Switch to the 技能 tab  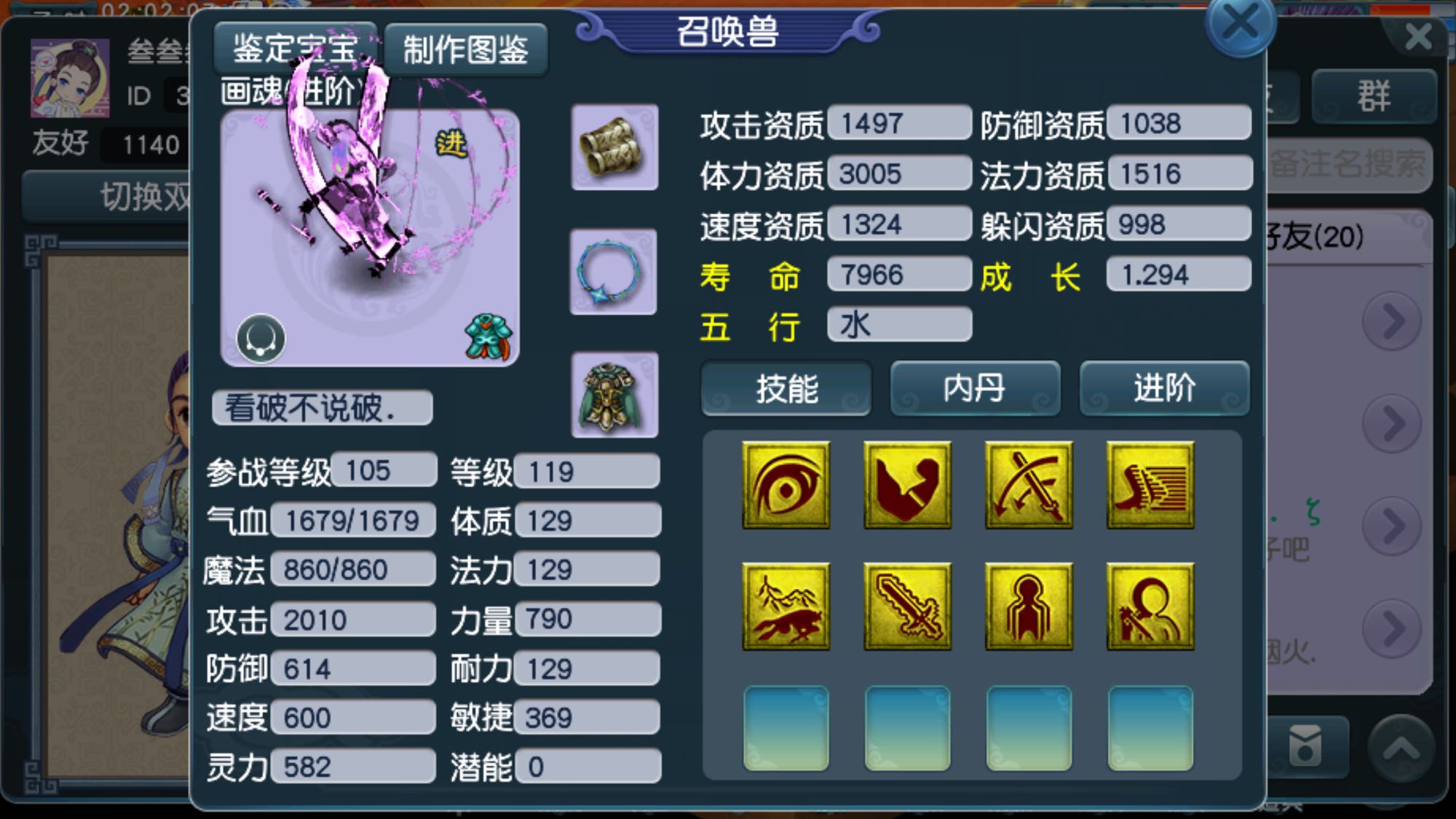pos(786,388)
